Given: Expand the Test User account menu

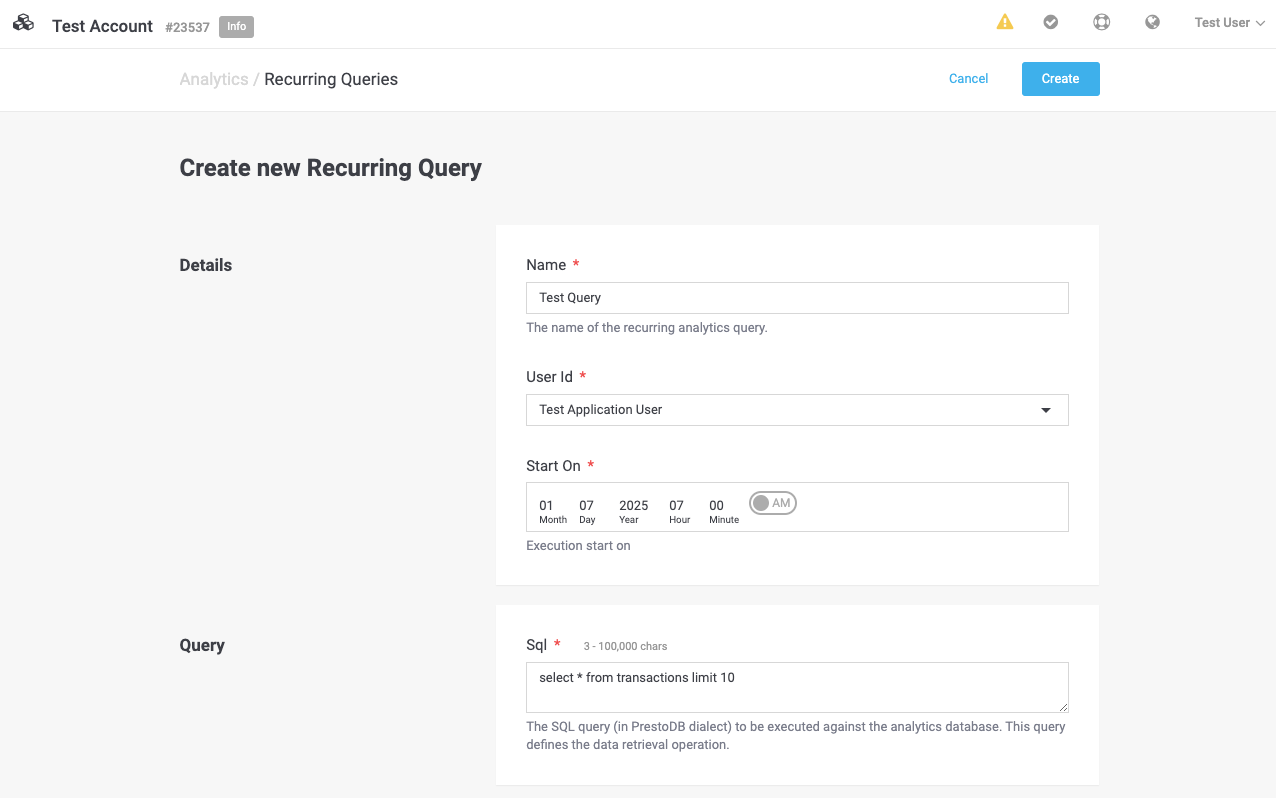Looking at the screenshot, I should (x=1229, y=22).
